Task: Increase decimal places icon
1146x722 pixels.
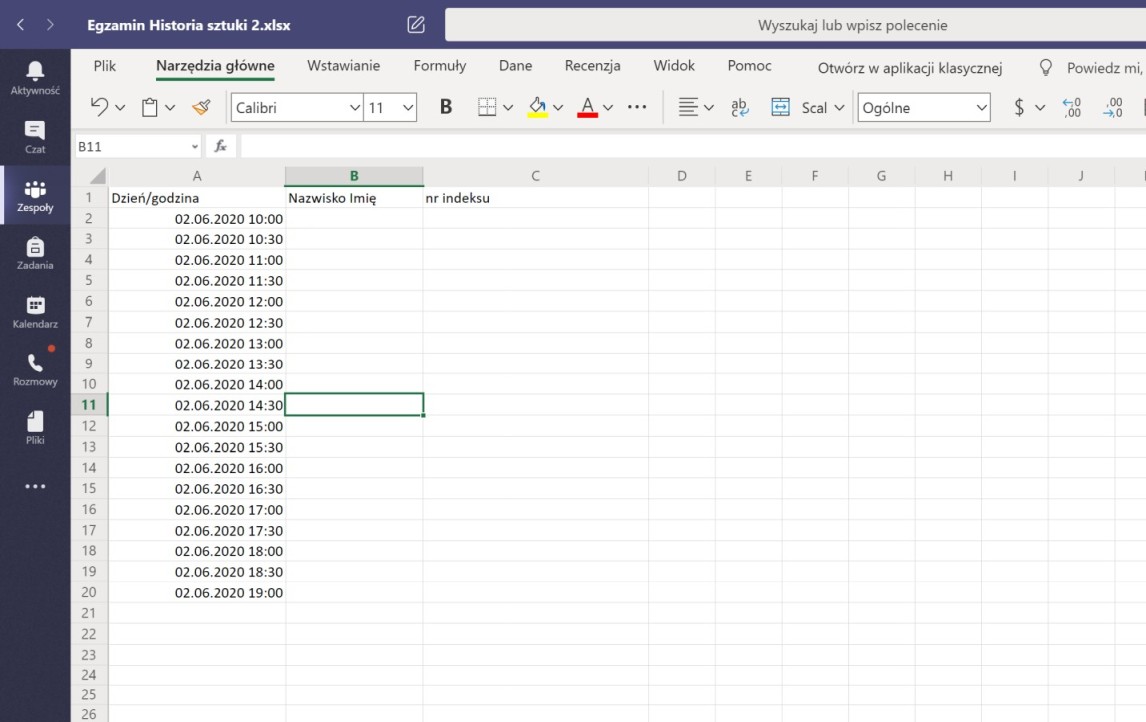Action: tap(1071, 107)
